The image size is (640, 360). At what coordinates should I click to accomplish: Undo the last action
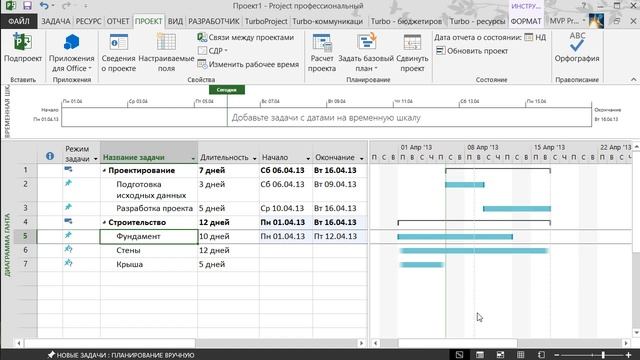(44, 6)
